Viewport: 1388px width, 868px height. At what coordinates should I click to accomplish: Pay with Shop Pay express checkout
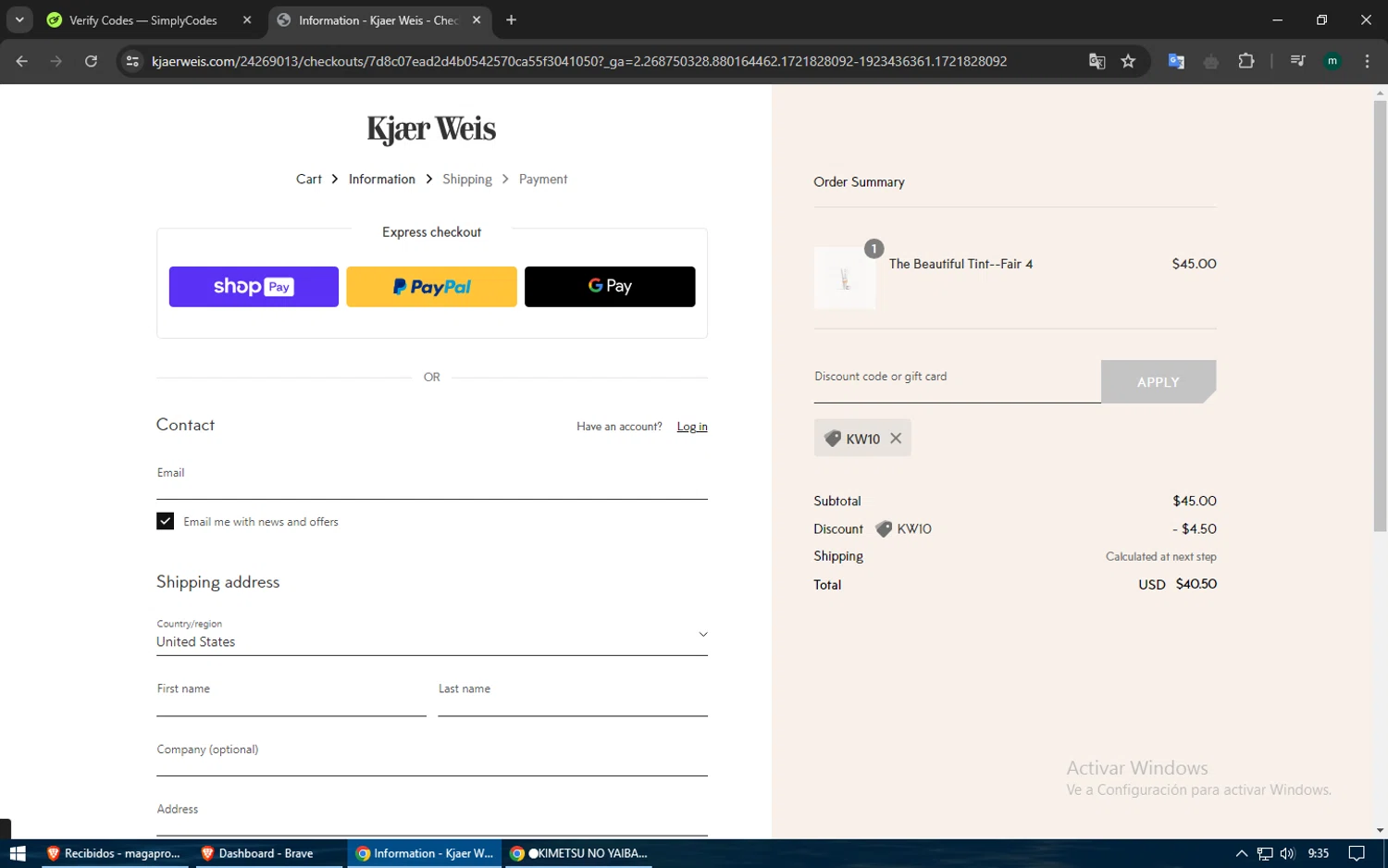click(254, 287)
